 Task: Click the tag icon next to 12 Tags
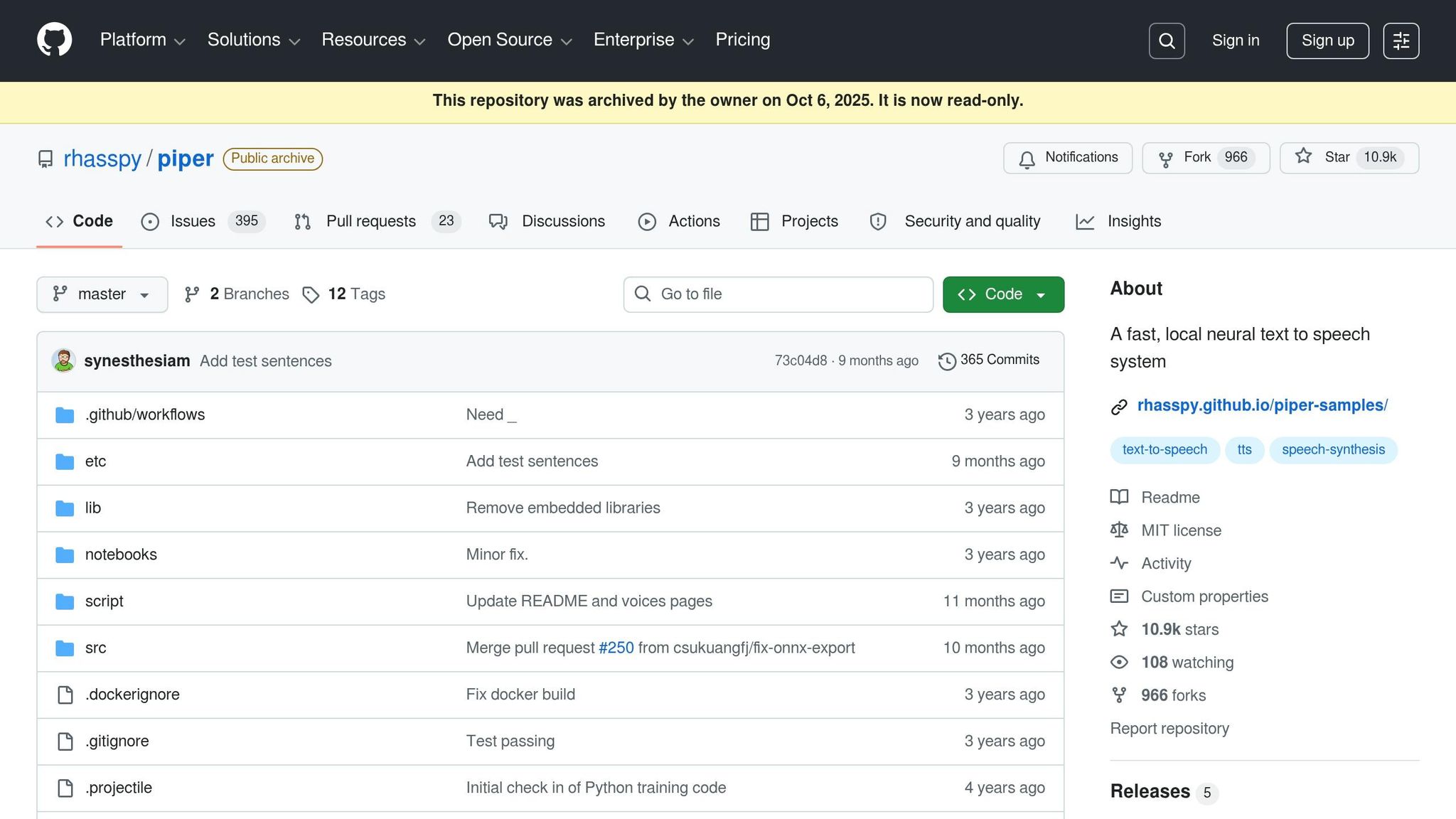click(311, 295)
